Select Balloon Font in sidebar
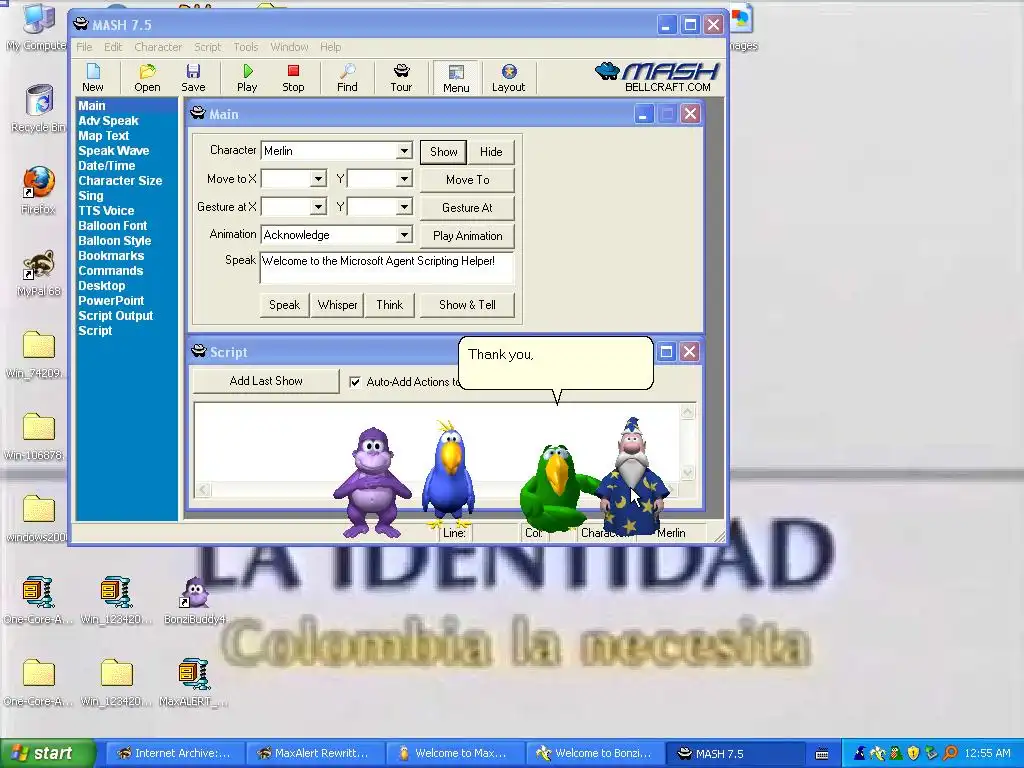 112,226
